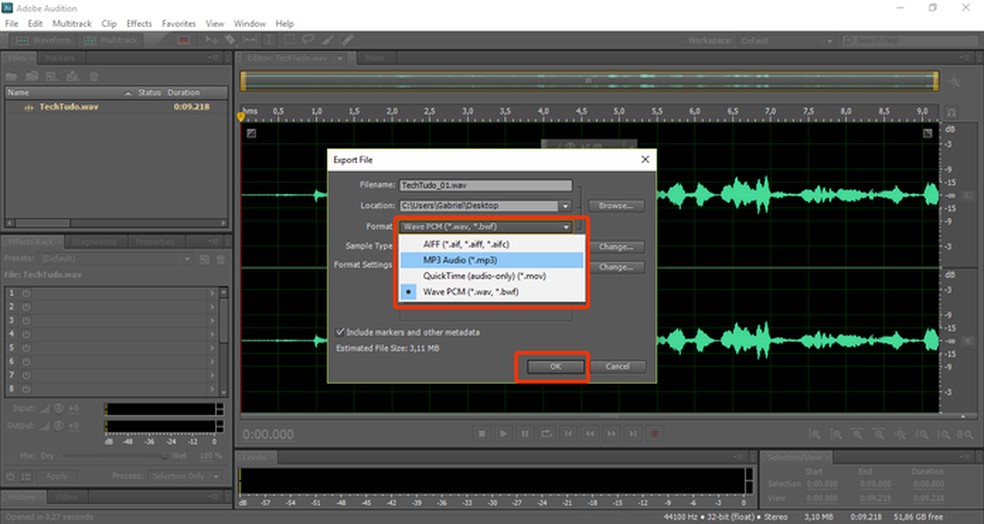Viewport: 984px width, 524px height.
Task: Click the zoom navigator bar above waveform
Action: [589, 81]
